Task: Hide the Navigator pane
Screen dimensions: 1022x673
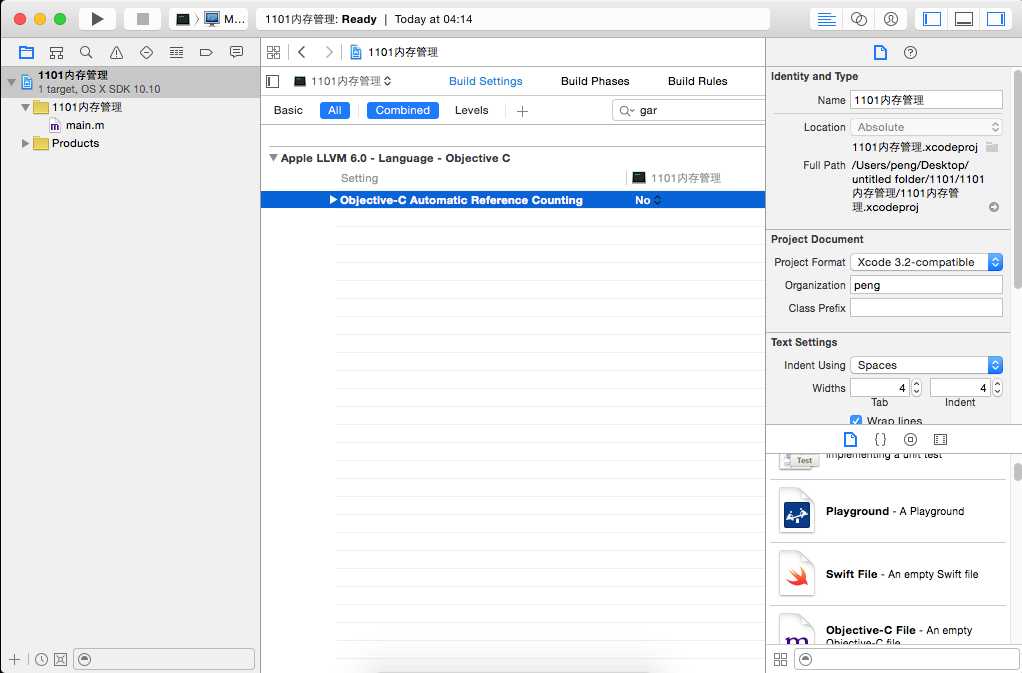Action: pyautogui.click(x=932, y=19)
